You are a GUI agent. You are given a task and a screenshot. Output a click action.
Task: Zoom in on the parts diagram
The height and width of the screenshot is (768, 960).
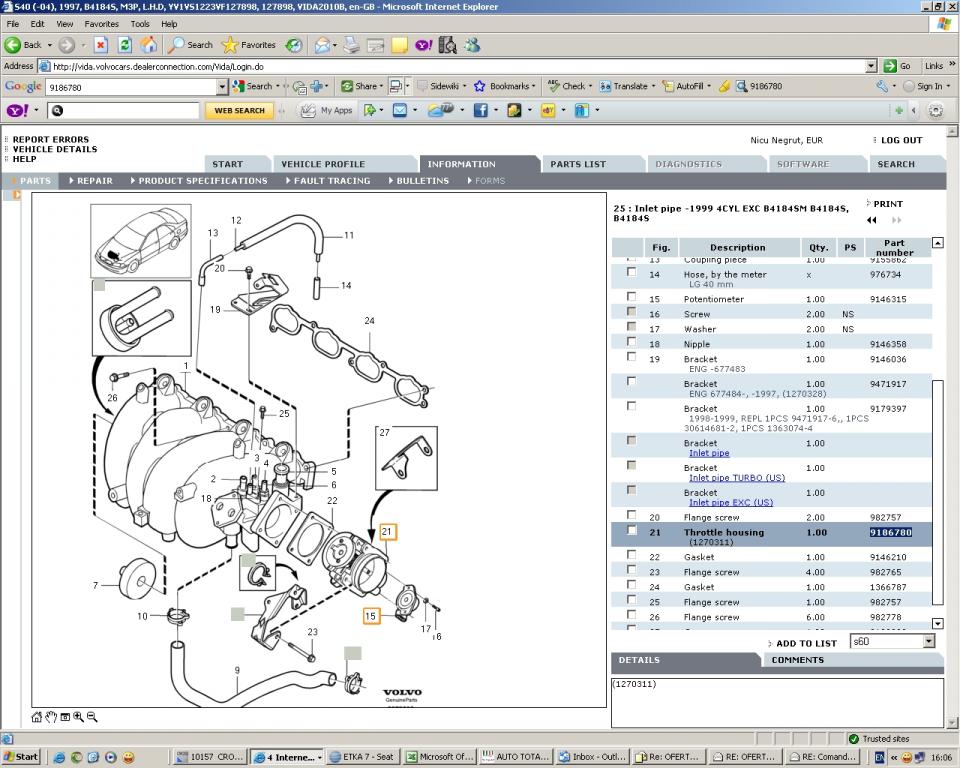click(x=78, y=717)
